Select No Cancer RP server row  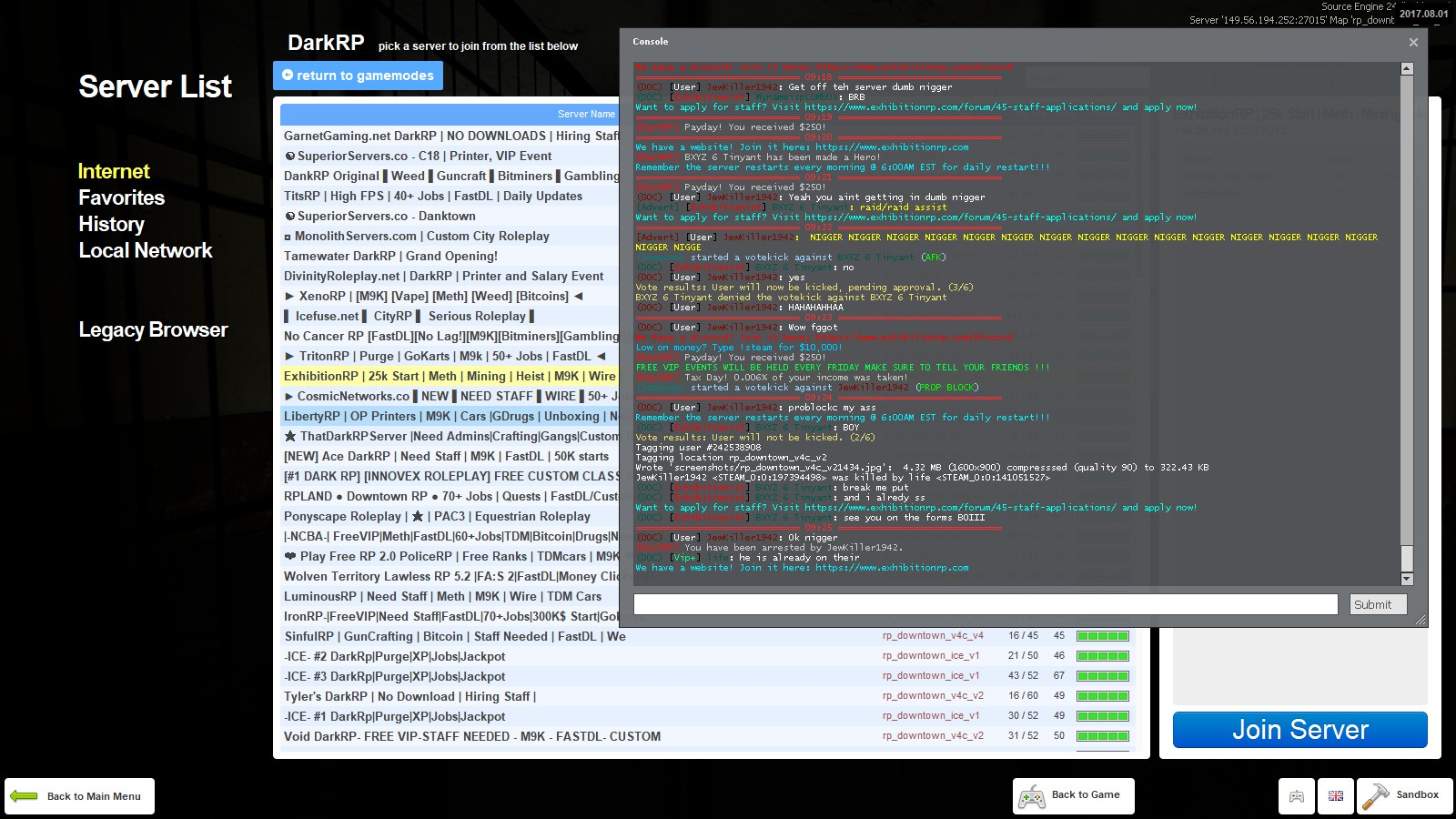click(450, 336)
